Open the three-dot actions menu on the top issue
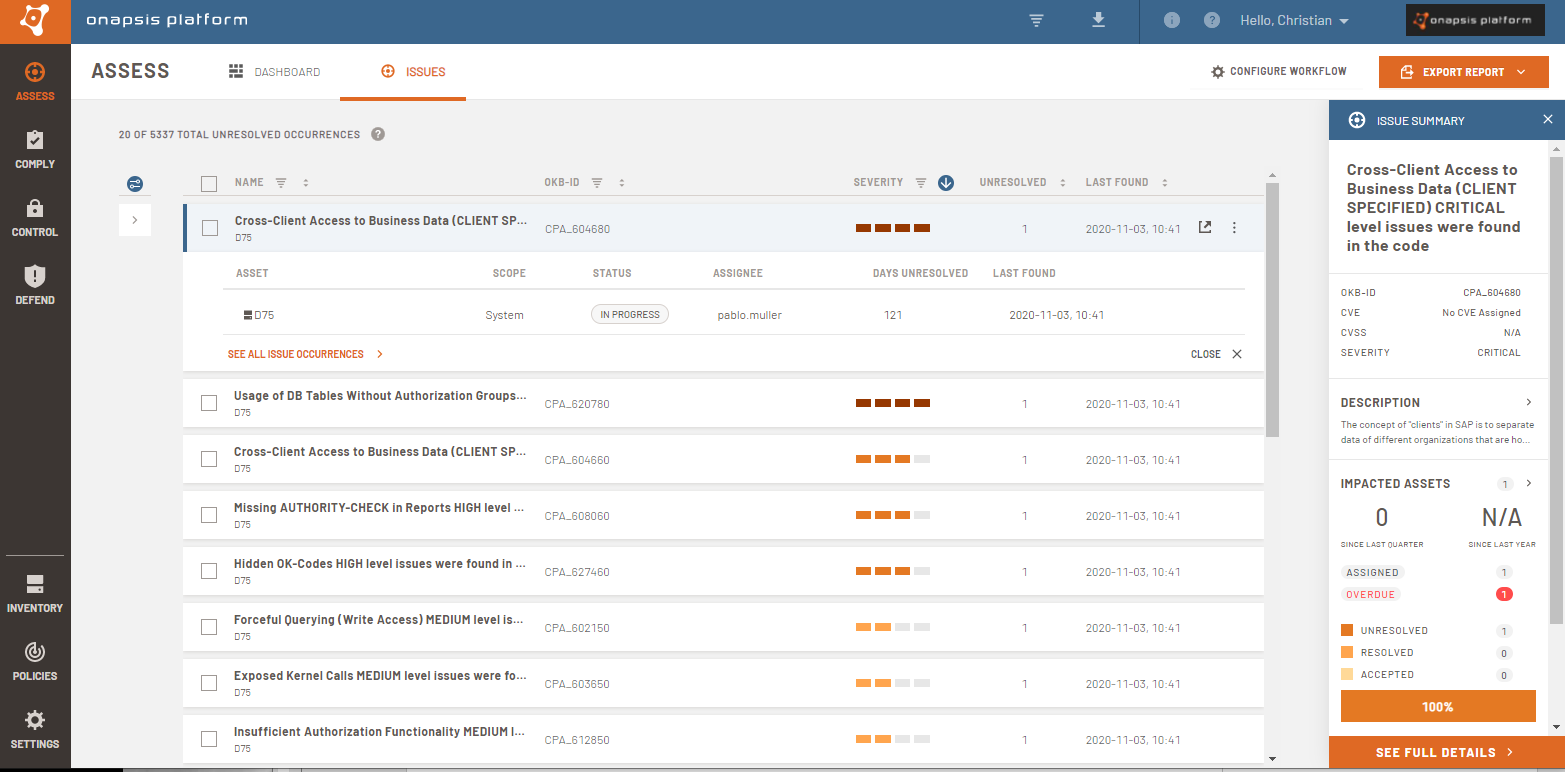 (1234, 227)
